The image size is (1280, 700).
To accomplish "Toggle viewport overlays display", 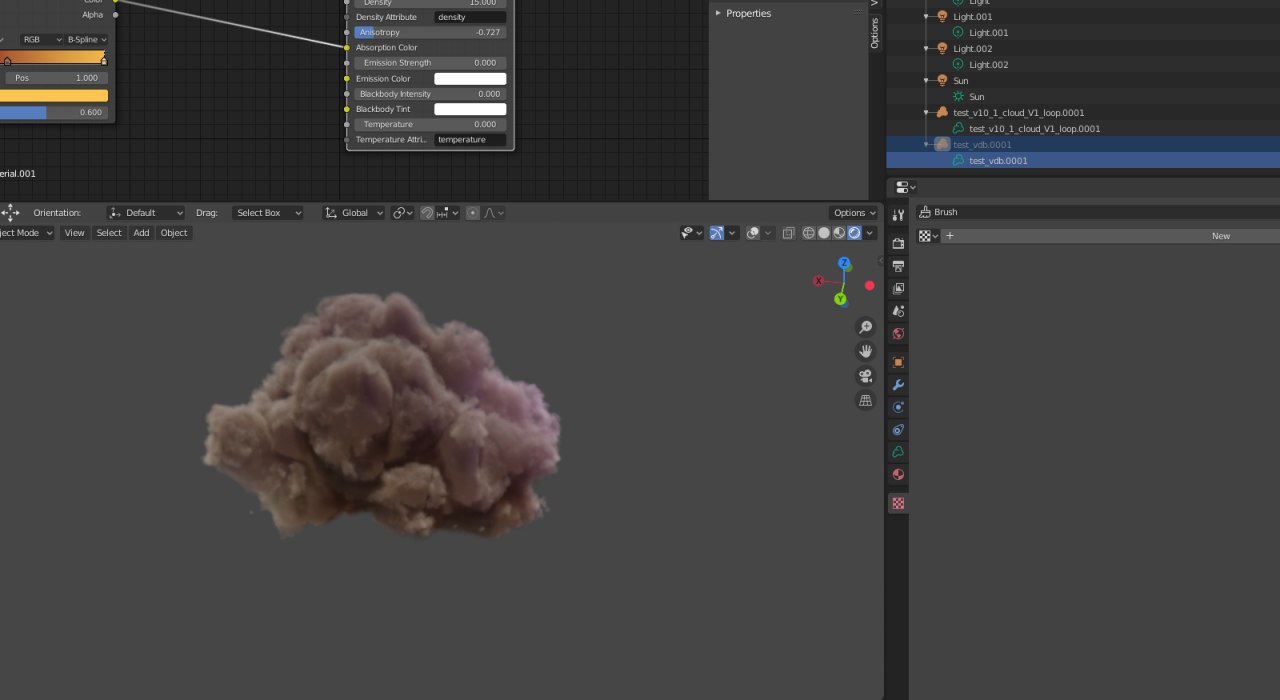I will (x=754, y=233).
